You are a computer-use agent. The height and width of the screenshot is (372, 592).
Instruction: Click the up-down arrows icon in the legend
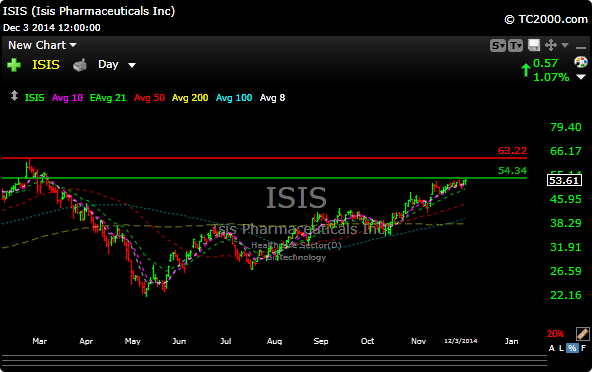click(x=14, y=96)
